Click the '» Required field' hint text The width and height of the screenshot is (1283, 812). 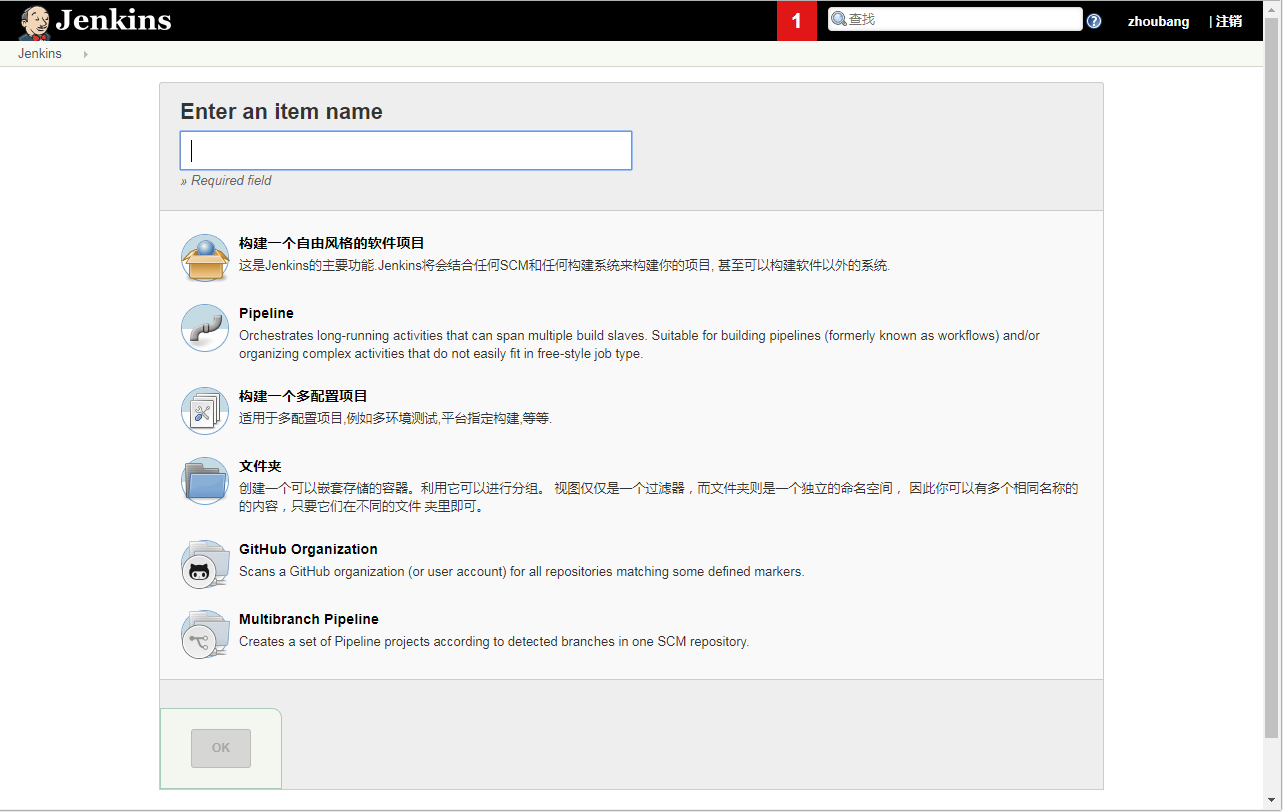pyautogui.click(x=226, y=181)
